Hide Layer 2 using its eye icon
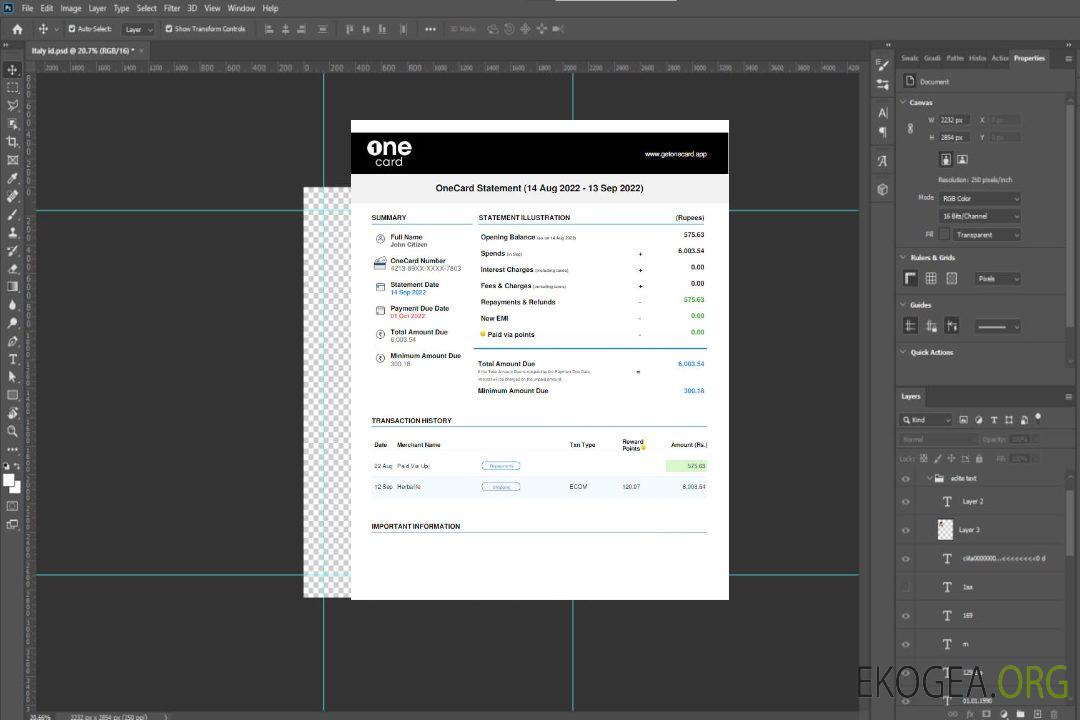 coord(906,502)
